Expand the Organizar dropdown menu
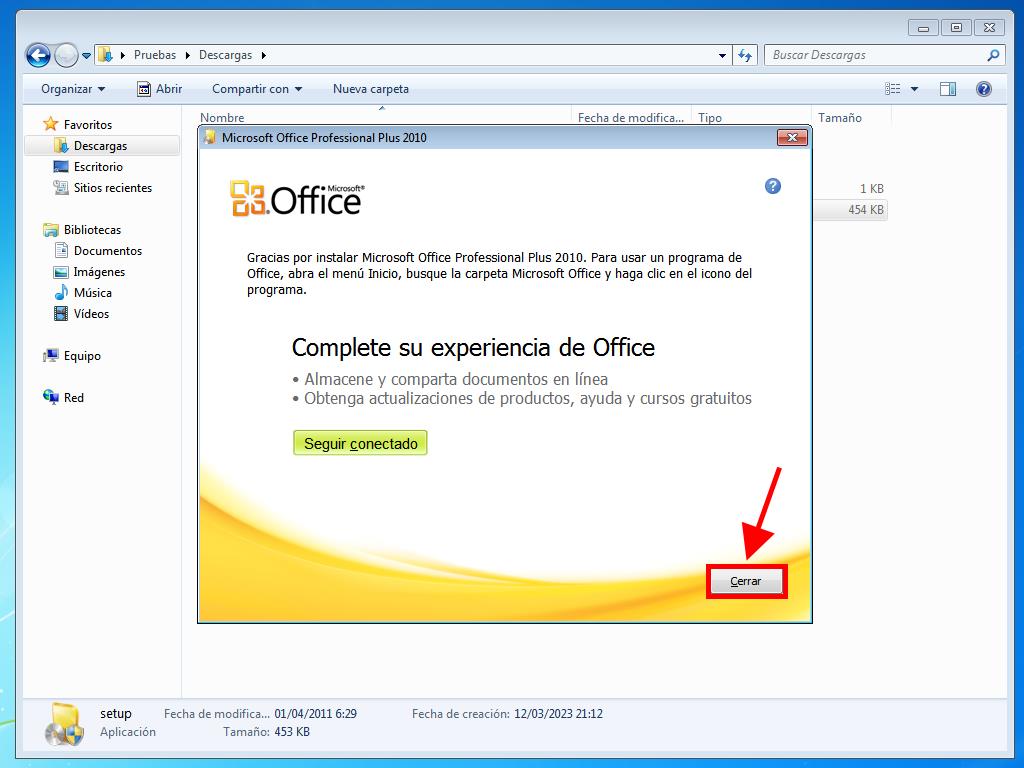Image resolution: width=1024 pixels, height=768 pixels. [x=73, y=89]
